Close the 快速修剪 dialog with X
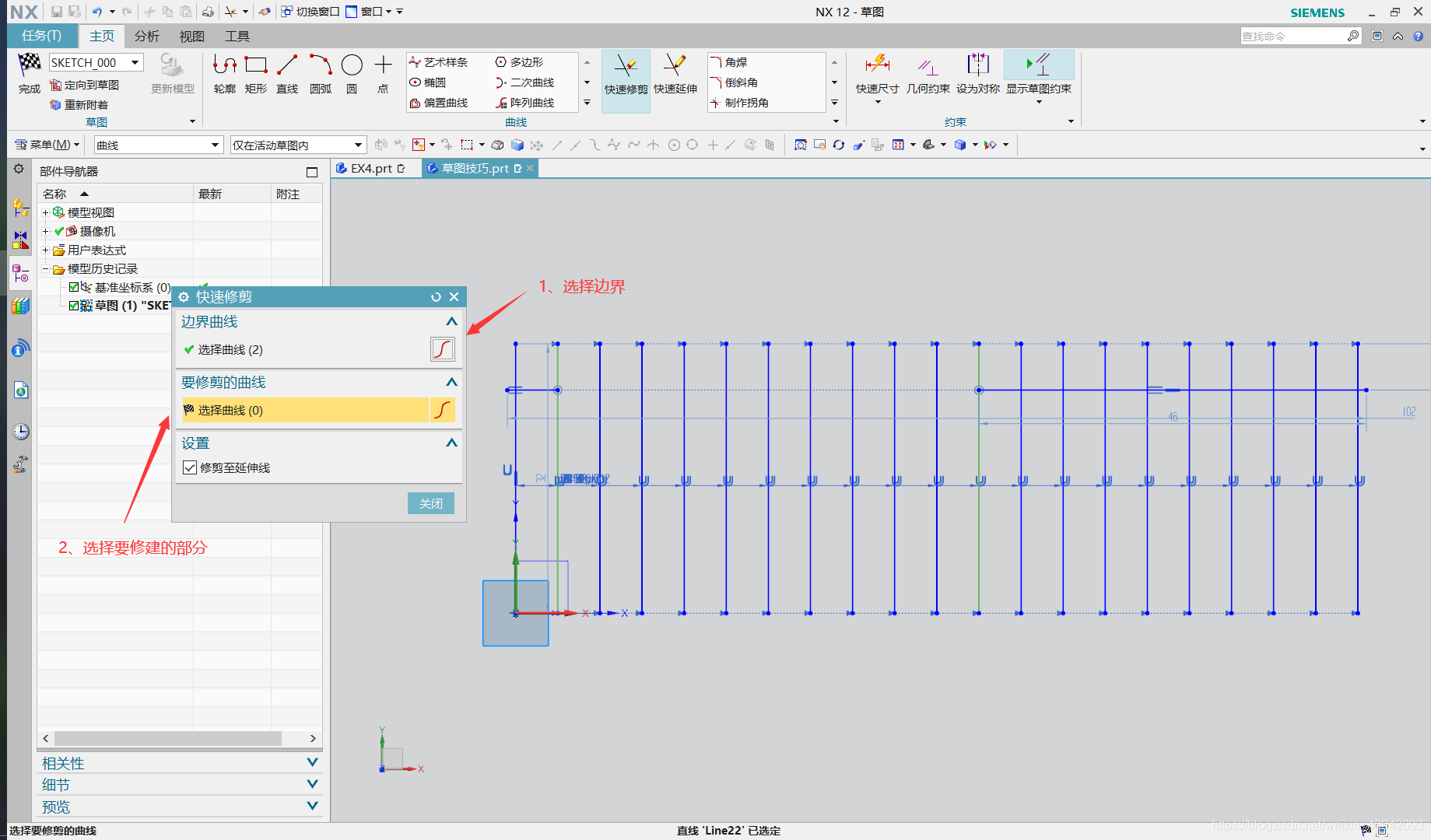 [454, 297]
